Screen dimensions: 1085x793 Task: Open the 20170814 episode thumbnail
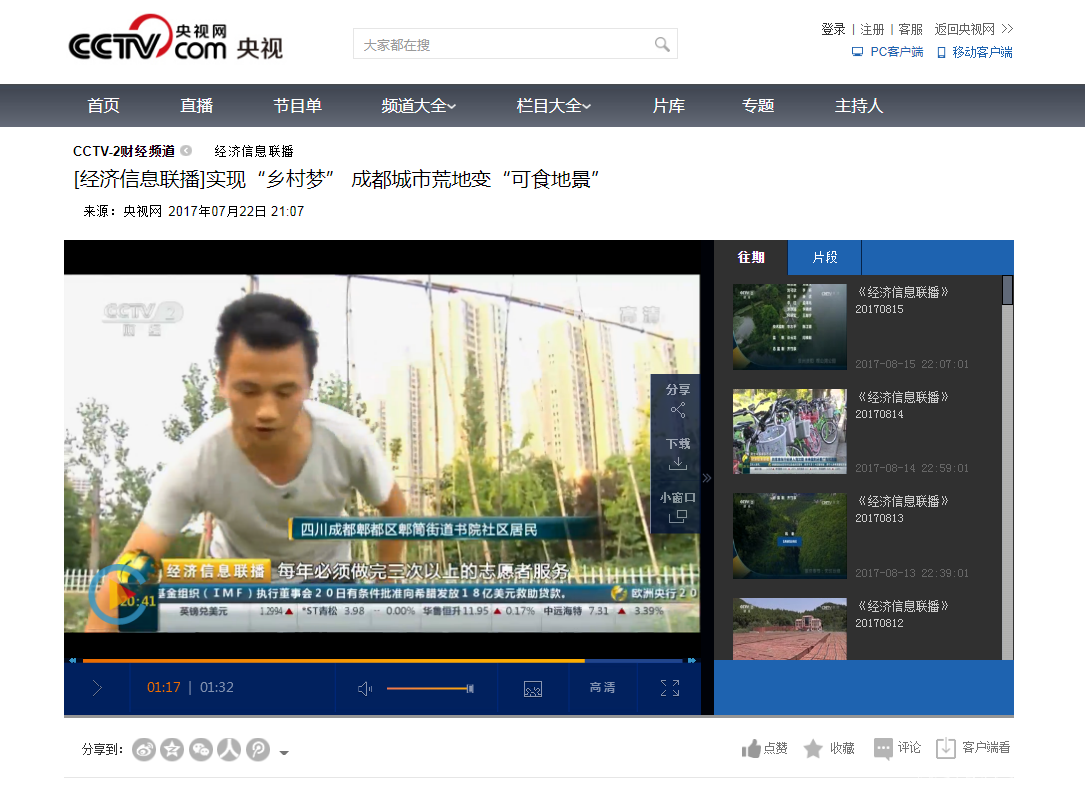click(789, 431)
